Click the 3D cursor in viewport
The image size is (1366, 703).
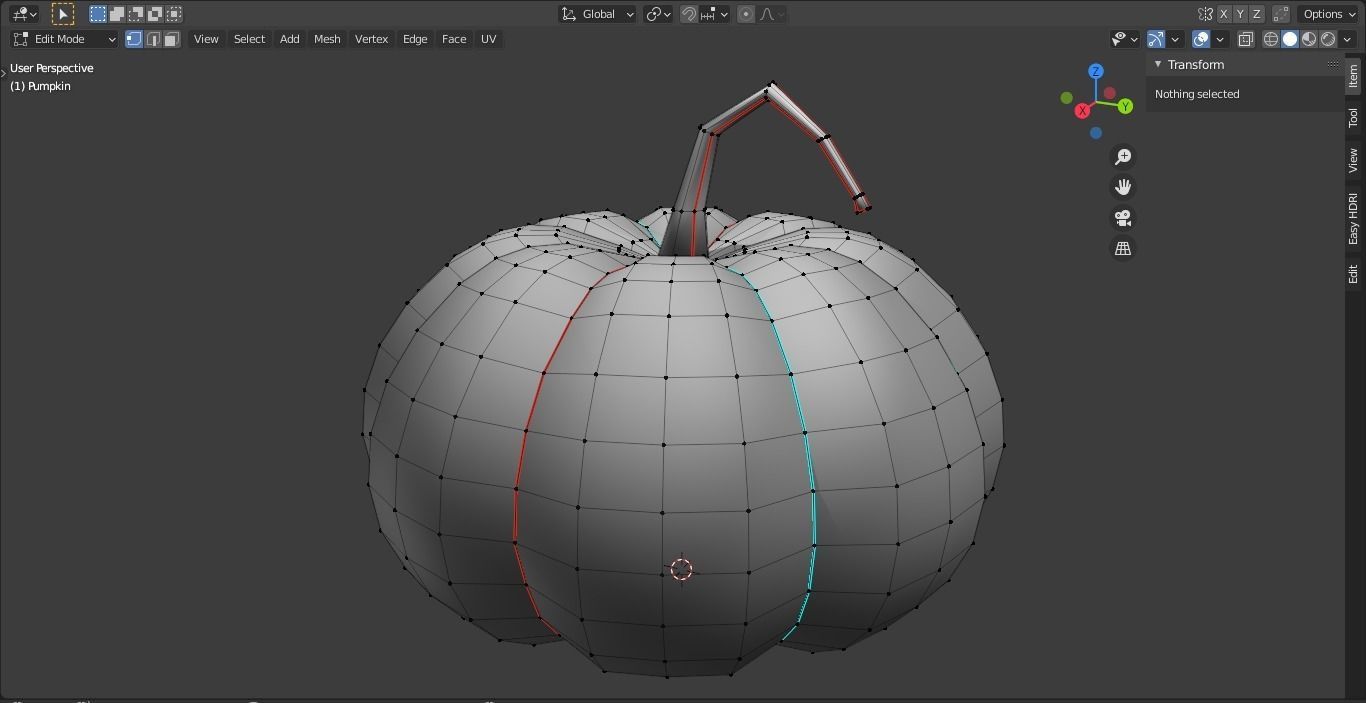(x=681, y=569)
